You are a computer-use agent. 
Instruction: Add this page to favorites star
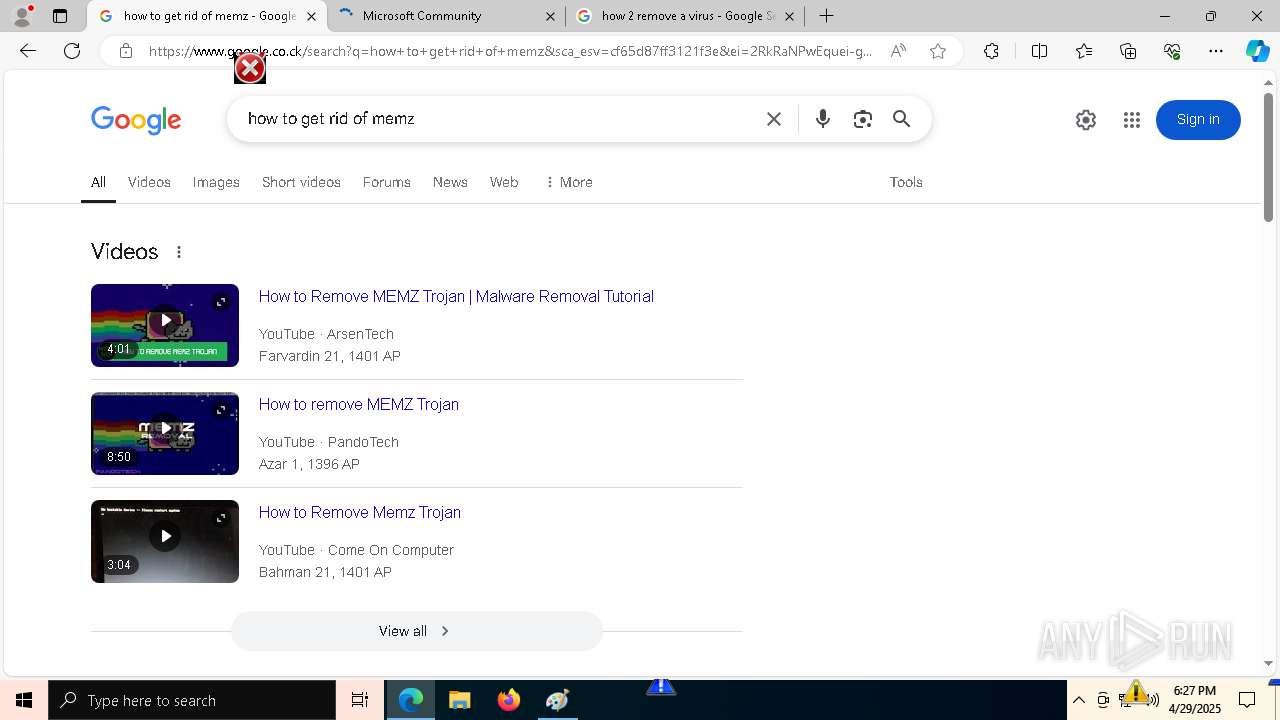point(938,51)
